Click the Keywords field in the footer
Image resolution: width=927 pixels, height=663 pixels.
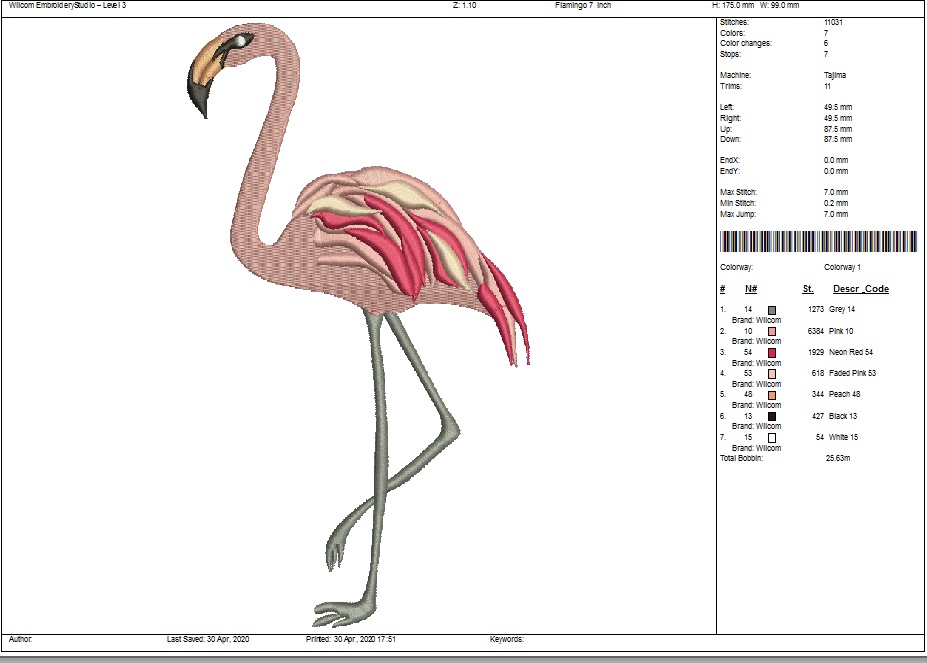pos(507,638)
